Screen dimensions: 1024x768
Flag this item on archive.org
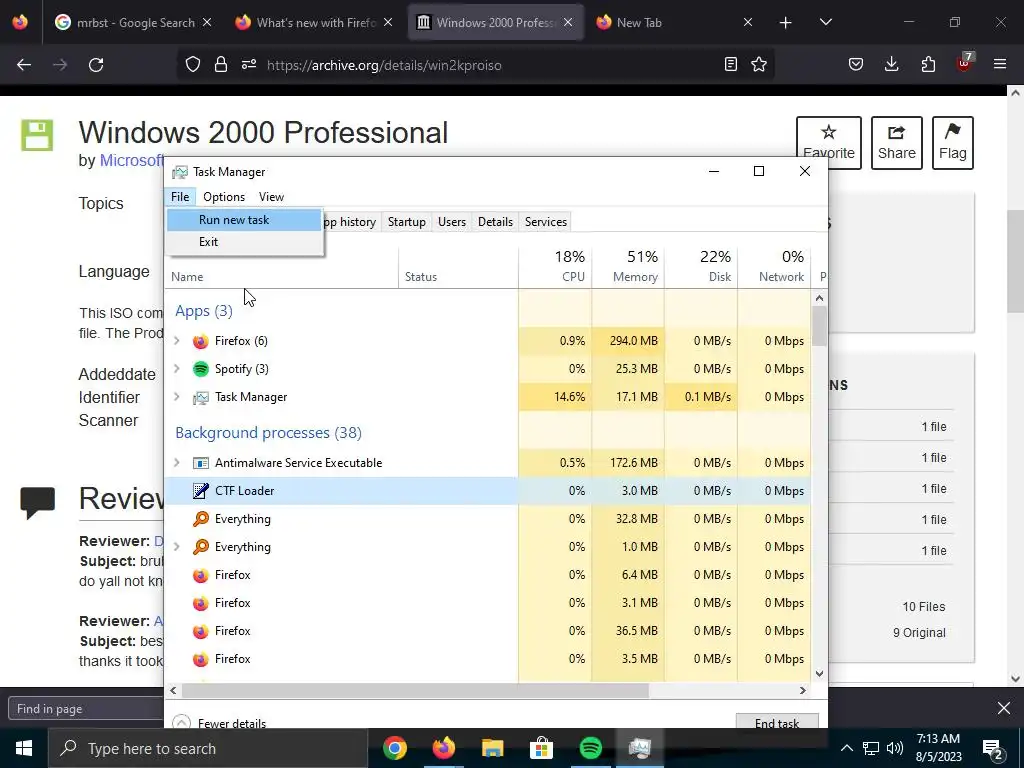(x=953, y=142)
